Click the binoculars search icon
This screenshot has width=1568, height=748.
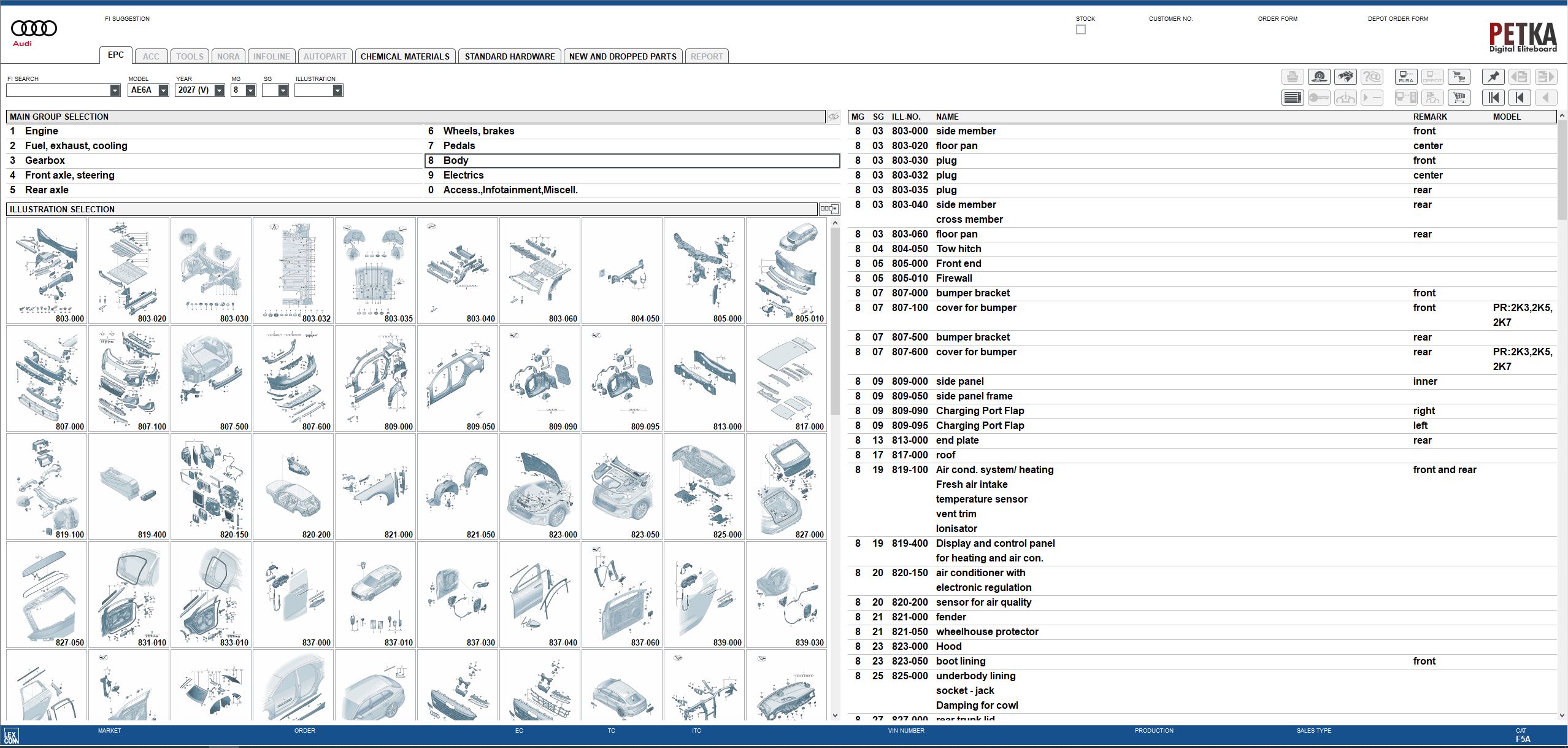click(x=1345, y=77)
